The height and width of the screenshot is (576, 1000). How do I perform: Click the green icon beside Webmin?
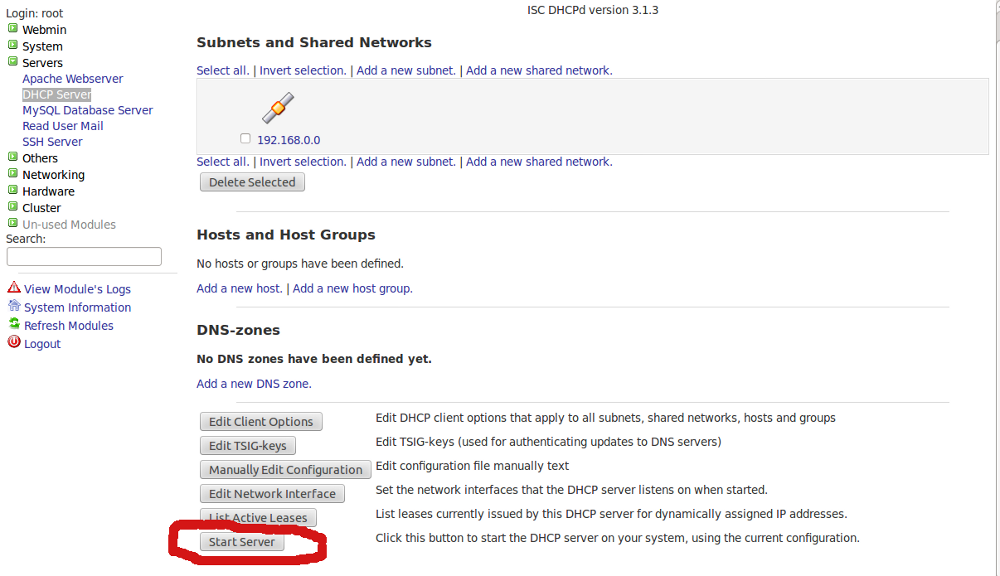point(13,29)
